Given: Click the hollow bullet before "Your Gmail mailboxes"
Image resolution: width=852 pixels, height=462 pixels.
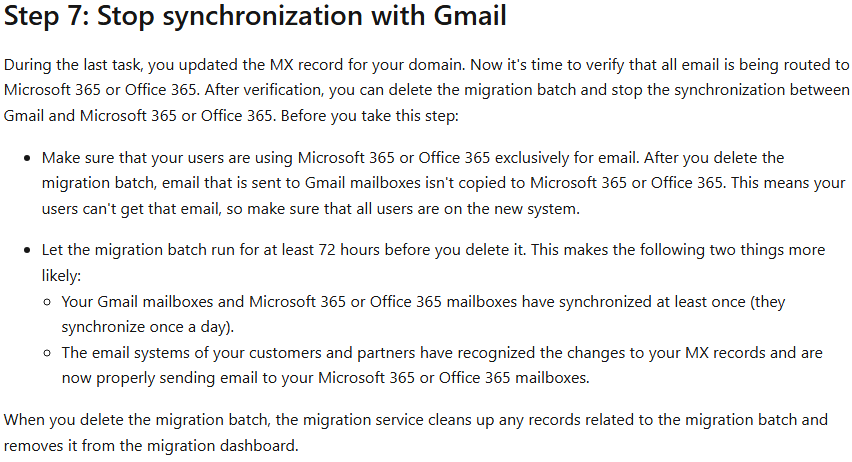Looking at the screenshot, I should (47, 302).
